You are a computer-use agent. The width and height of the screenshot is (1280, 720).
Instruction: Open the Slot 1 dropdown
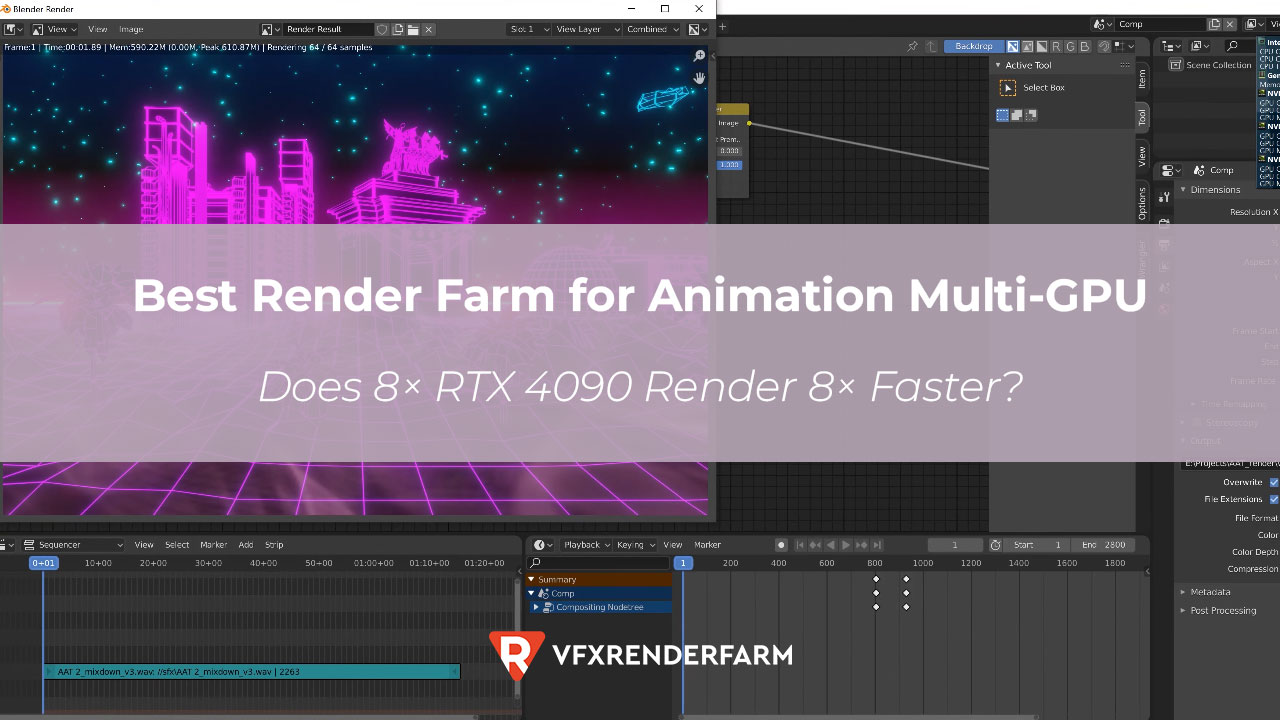(529, 30)
